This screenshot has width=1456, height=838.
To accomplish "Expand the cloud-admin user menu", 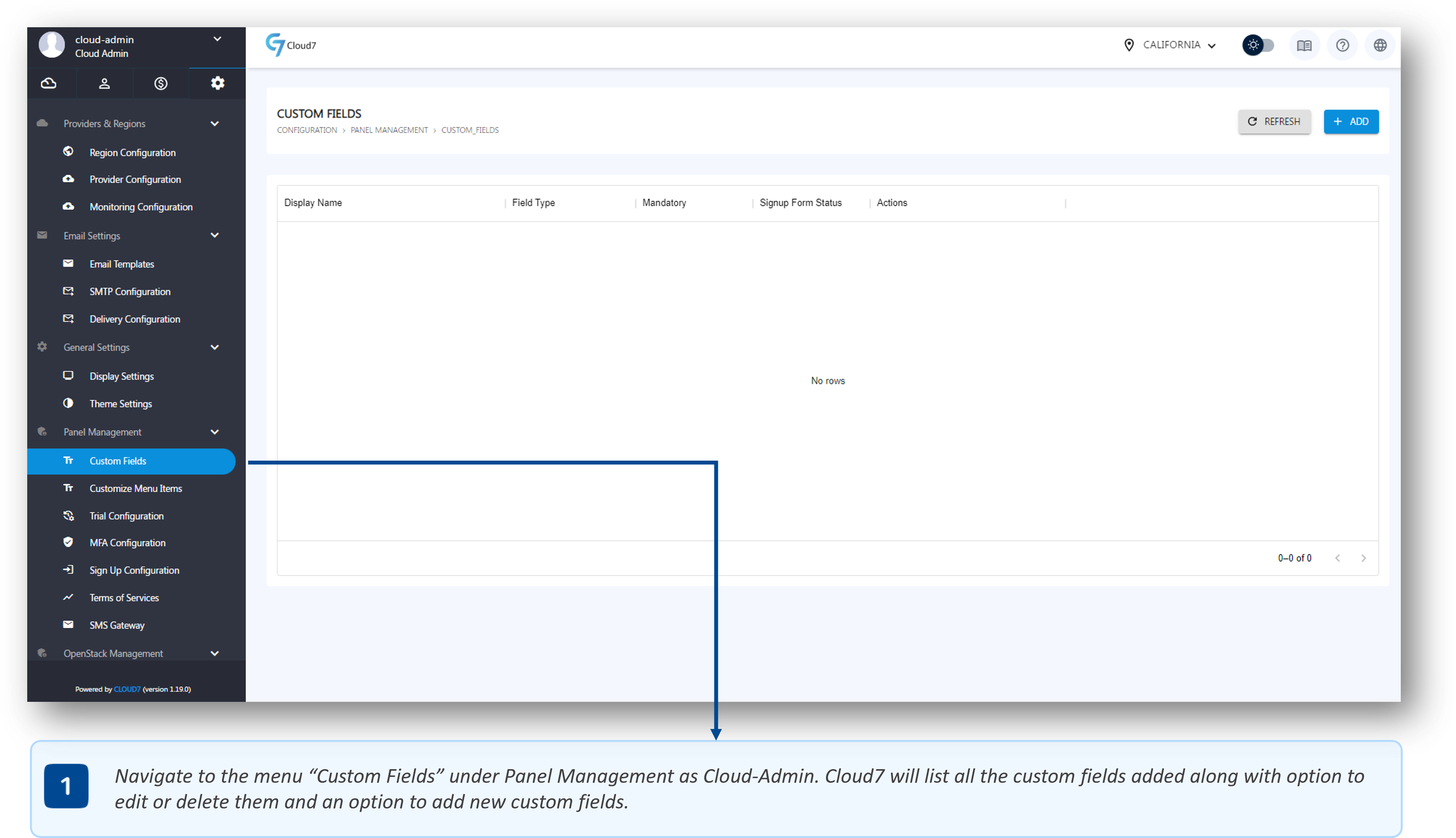I will pos(217,39).
